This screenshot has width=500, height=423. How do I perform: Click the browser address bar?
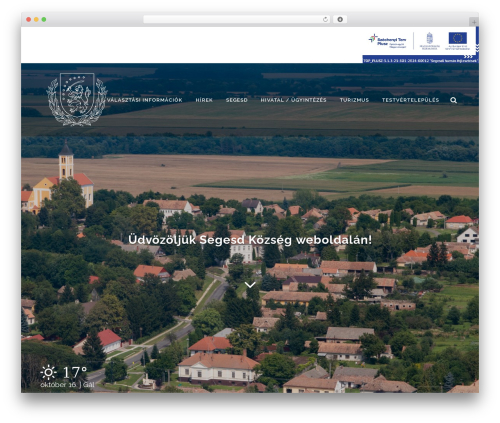tap(236, 20)
